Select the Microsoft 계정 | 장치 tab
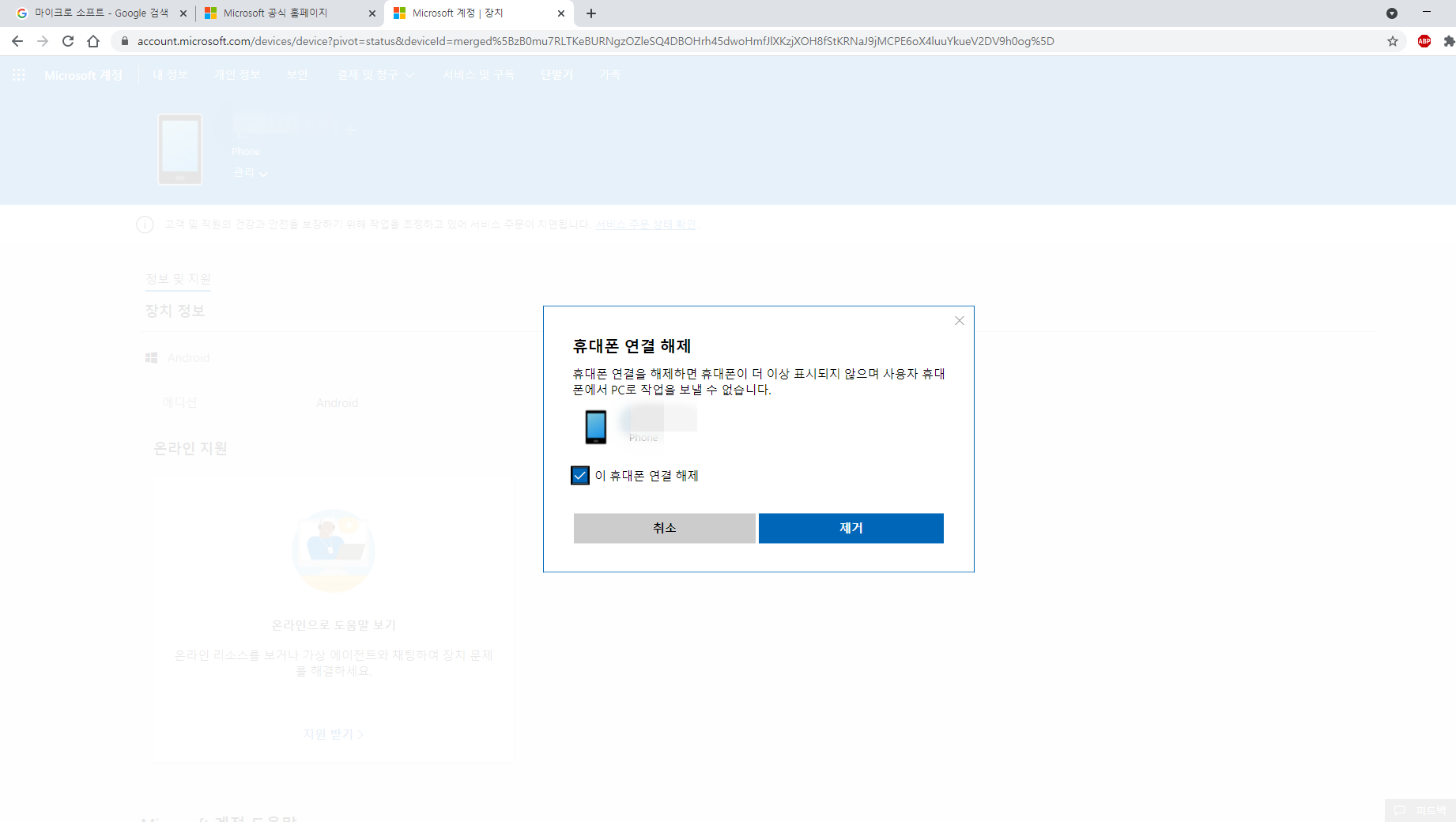Screen dimensions: 1456x822 point(478,13)
